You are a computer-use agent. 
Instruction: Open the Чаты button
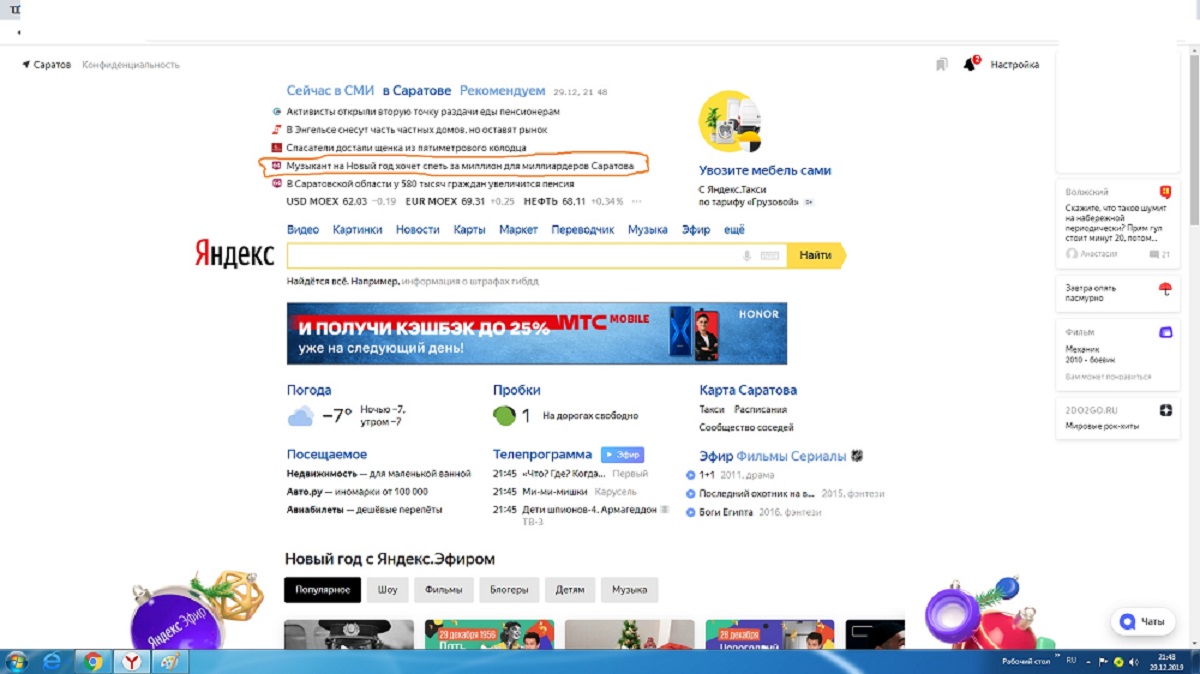click(x=1142, y=621)
